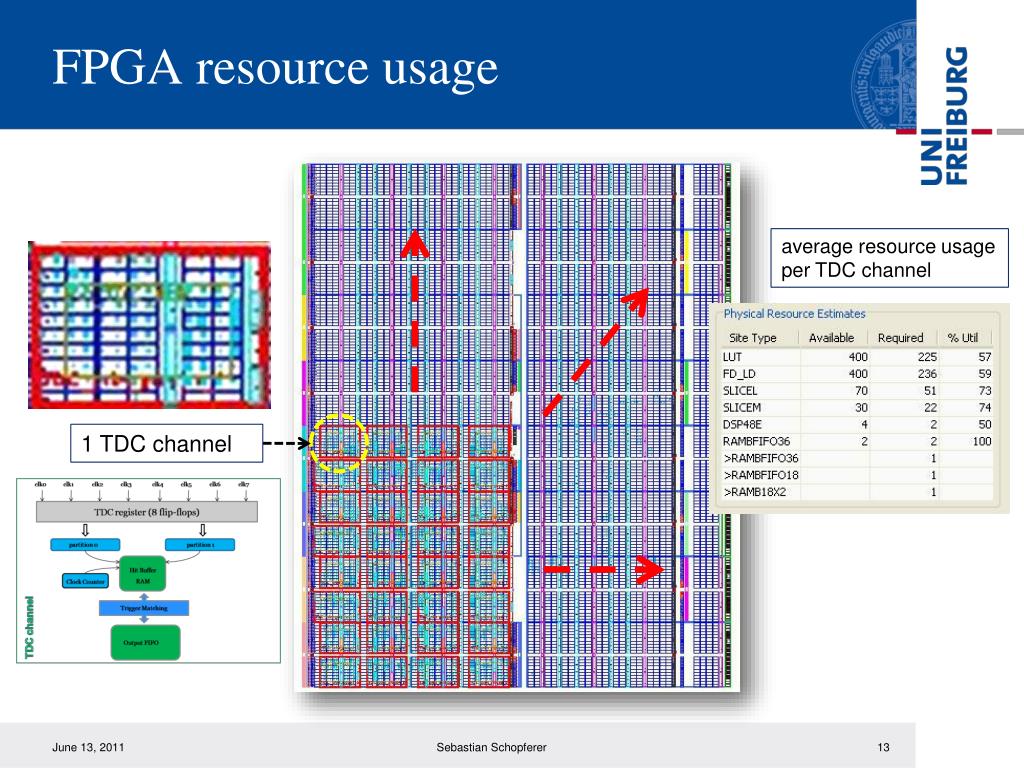Click the FPGA floorplan device view image
Screen dimensions: 1024x768
tap(517, 426)
